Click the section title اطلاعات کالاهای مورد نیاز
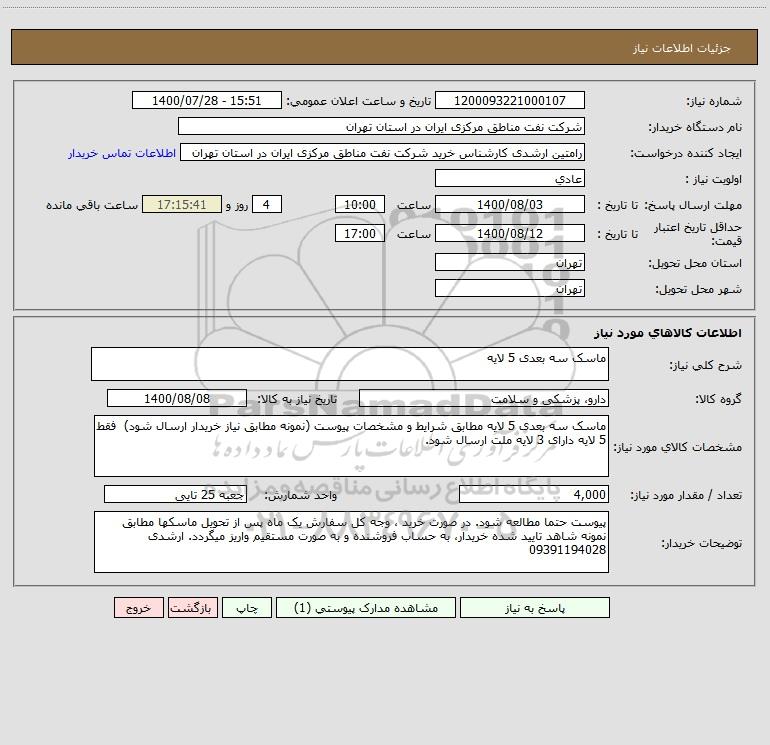The height and width of the screenshot is (745, 770). pyautogui.click(x=667, y=333)
